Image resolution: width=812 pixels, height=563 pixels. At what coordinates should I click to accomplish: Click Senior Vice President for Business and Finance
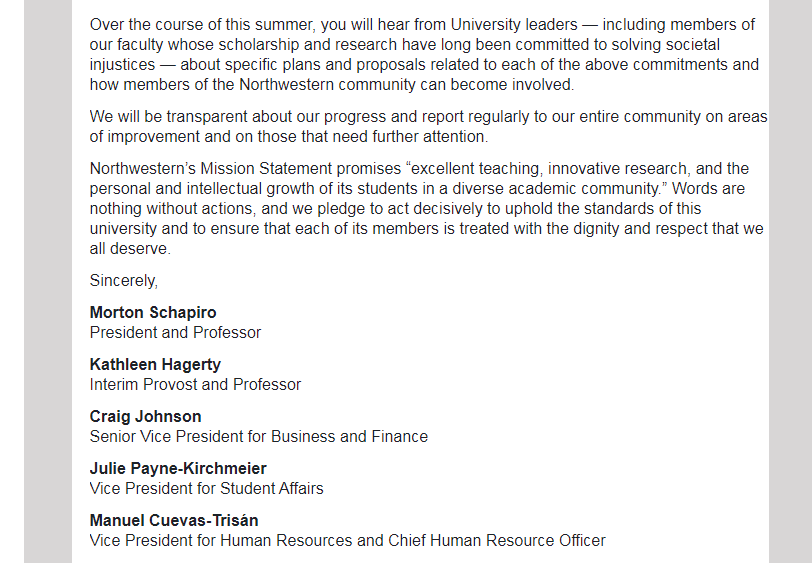click(x=258, y=436)
